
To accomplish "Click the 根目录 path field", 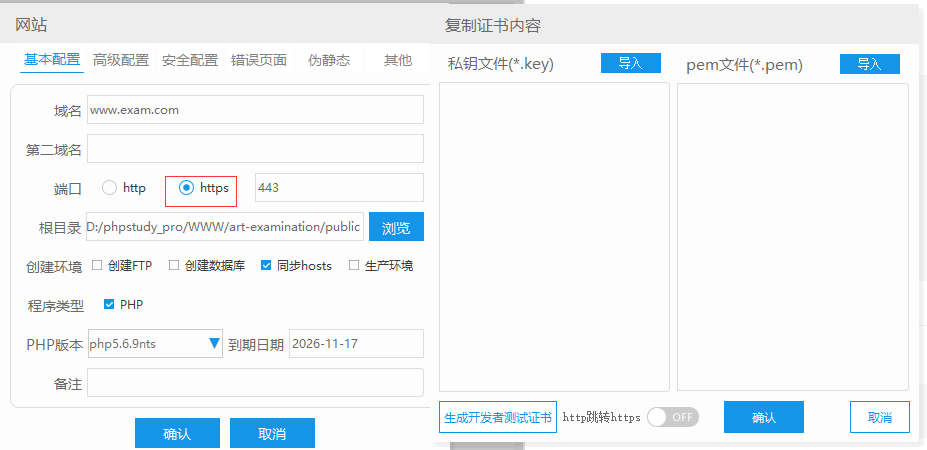I will point(225,226).
